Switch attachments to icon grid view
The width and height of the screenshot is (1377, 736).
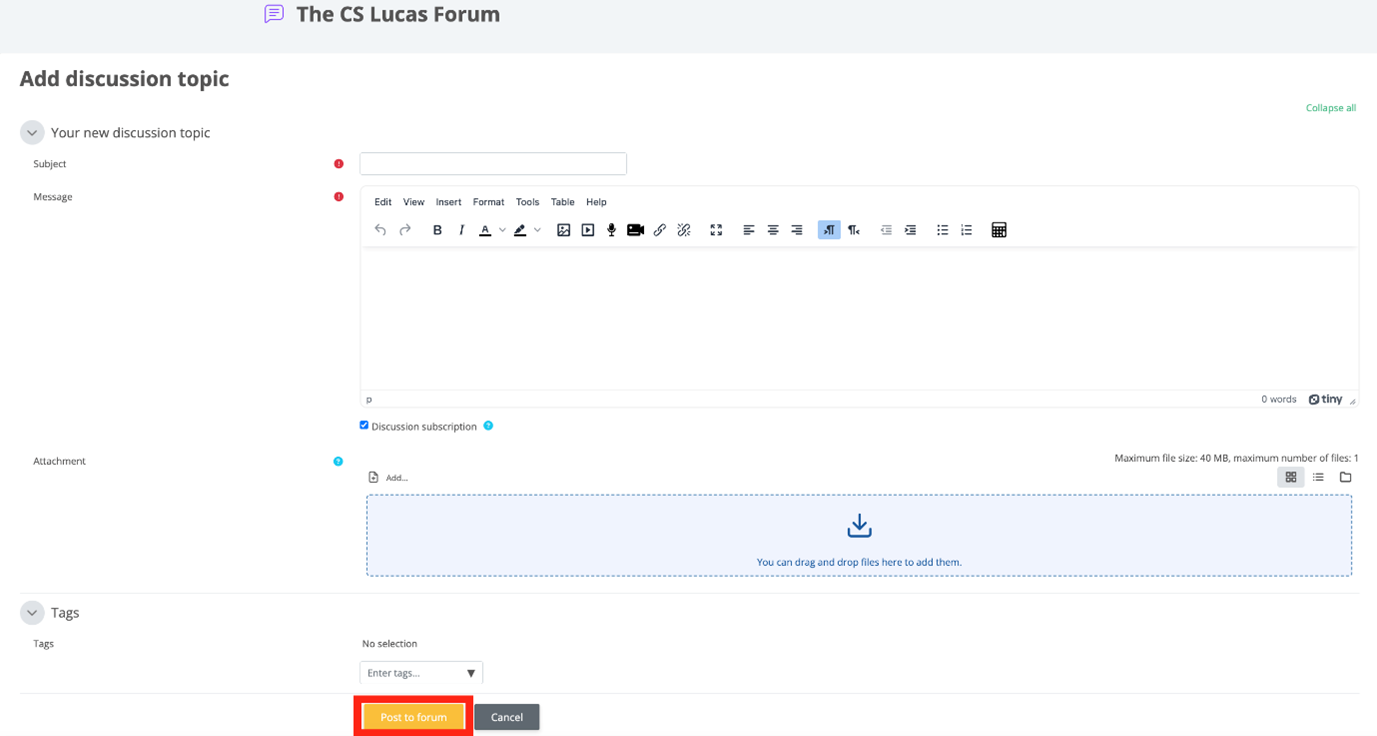click(1291, 478)
